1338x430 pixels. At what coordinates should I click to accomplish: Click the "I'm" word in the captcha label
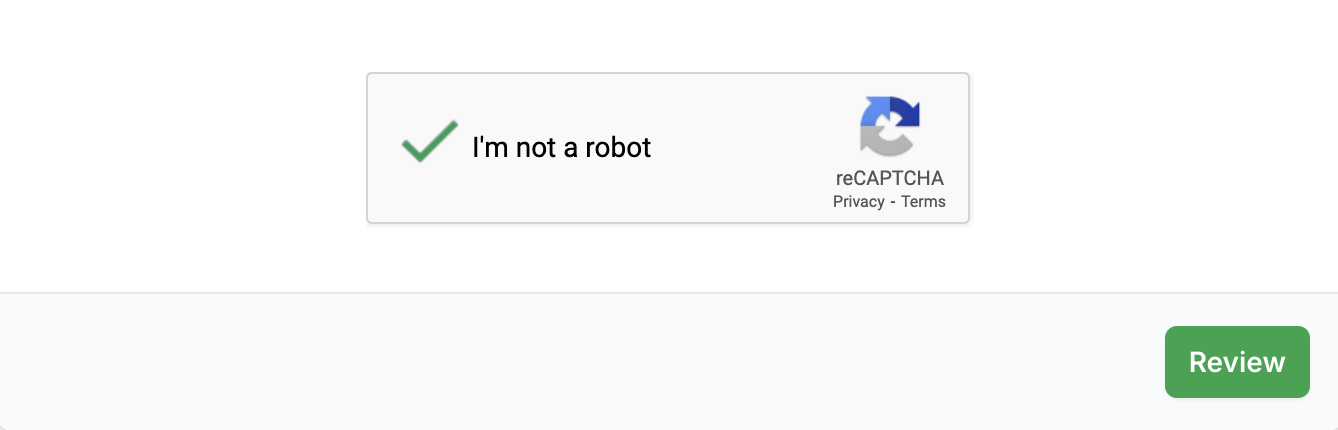(x=490, y=148)
